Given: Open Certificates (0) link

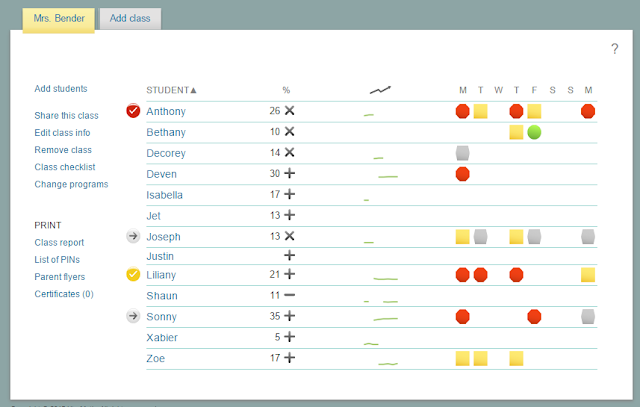Looking at the screenshot, I should 64,294.
